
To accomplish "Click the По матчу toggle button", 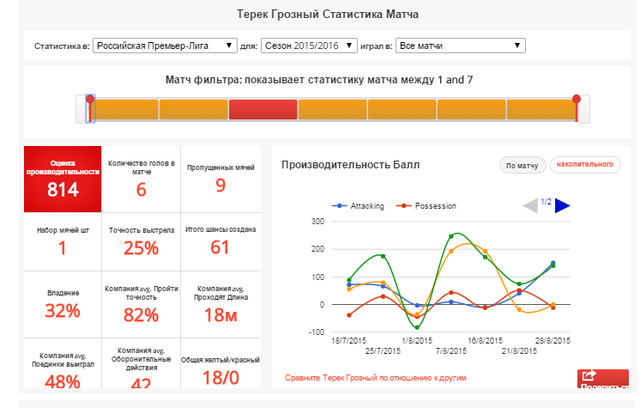I will tap(522, 165).
